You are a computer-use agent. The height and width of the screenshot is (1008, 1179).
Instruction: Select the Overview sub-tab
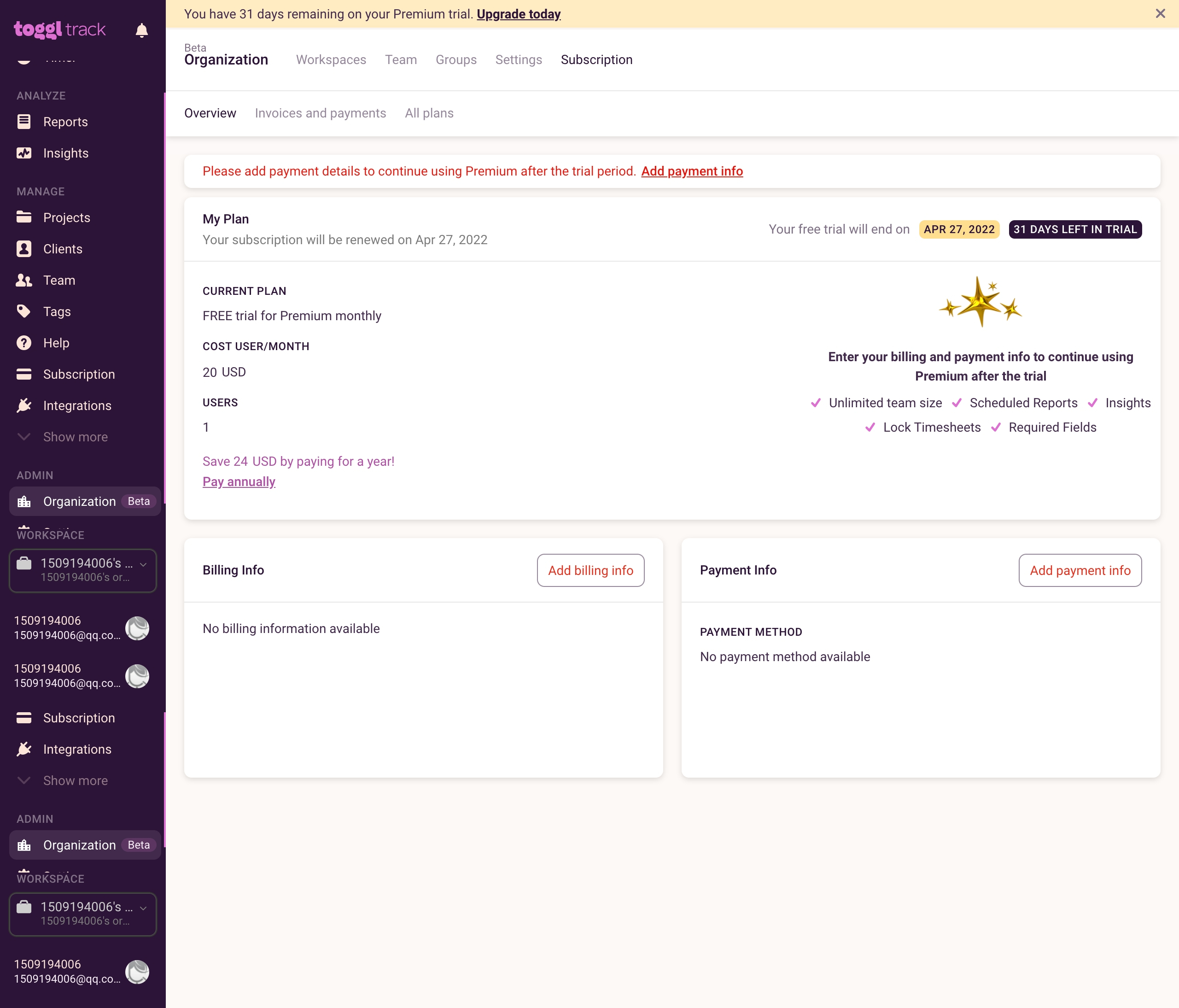[210, 113]
